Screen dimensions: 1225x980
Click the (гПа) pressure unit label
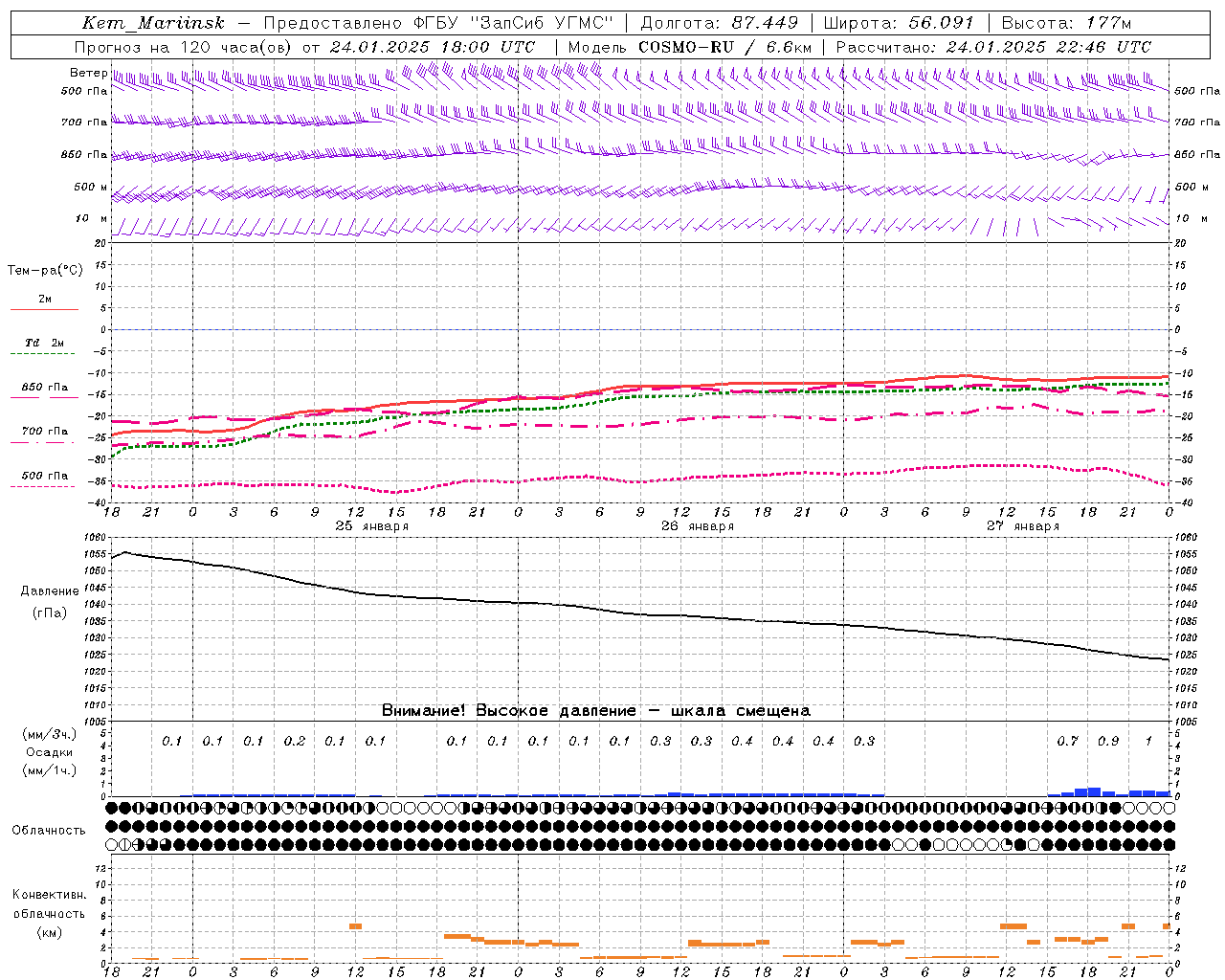(49, 613)
